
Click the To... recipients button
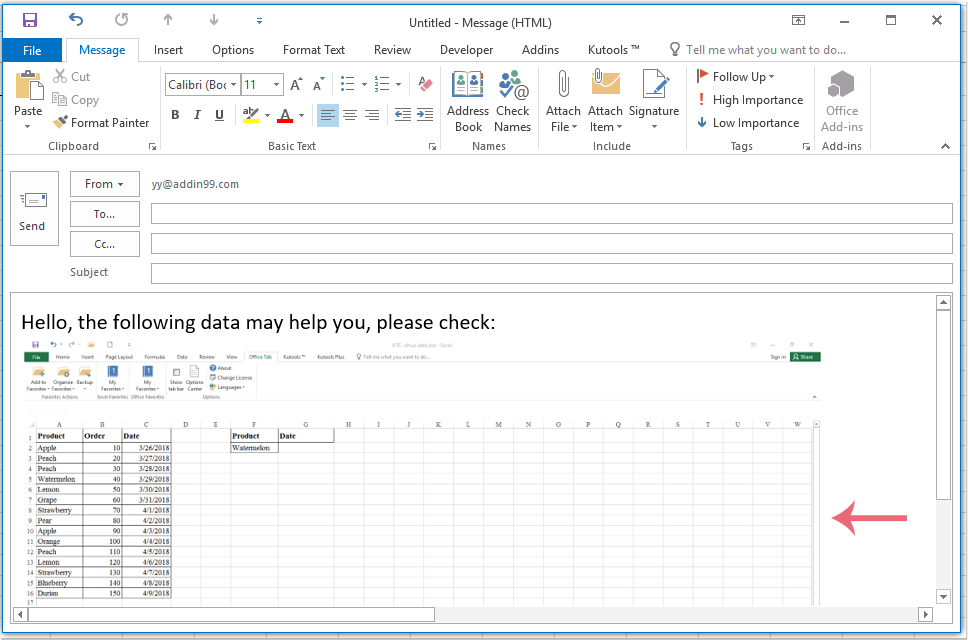104,214
